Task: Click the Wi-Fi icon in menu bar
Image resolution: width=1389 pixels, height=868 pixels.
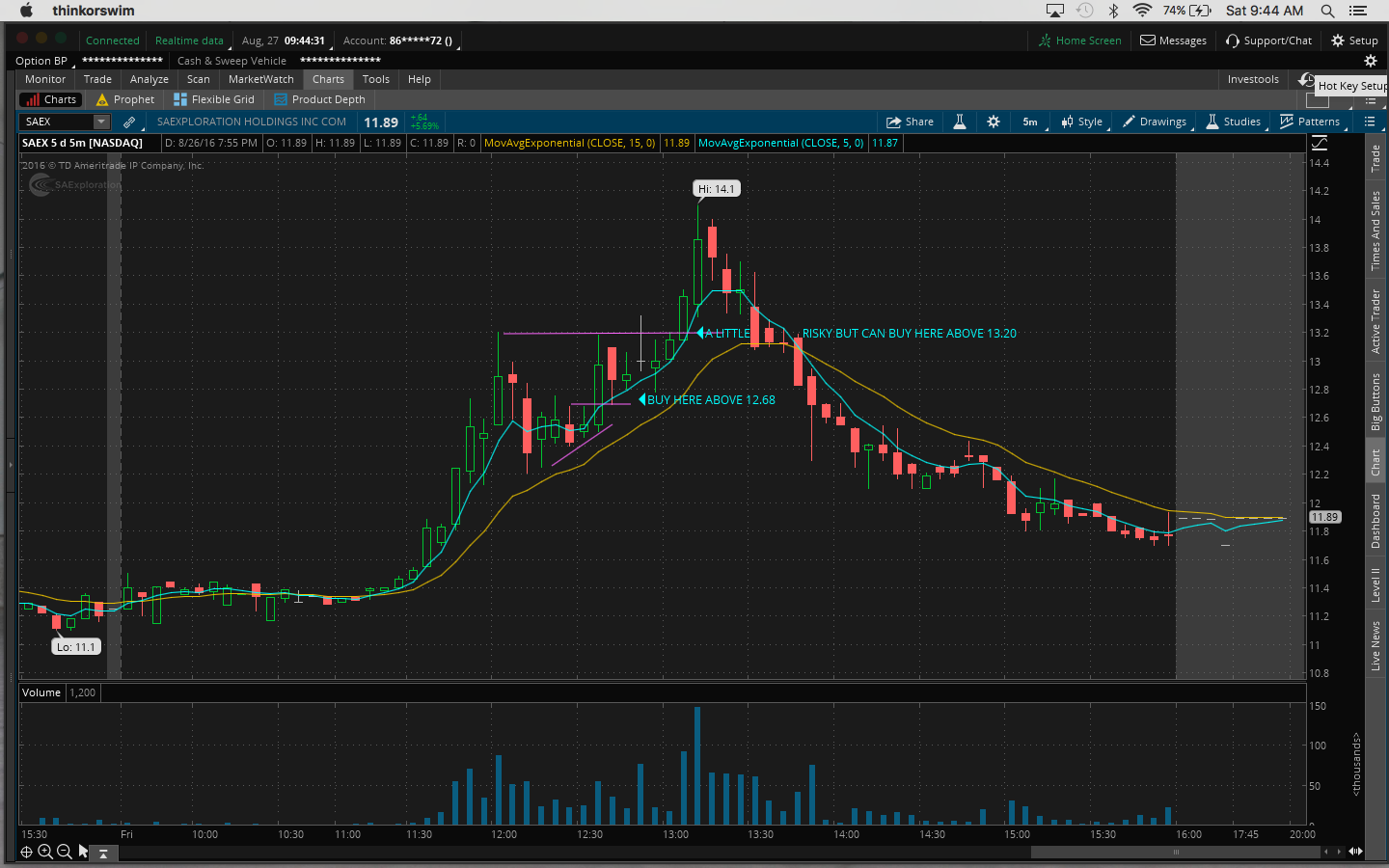Action: point(1142,11)
